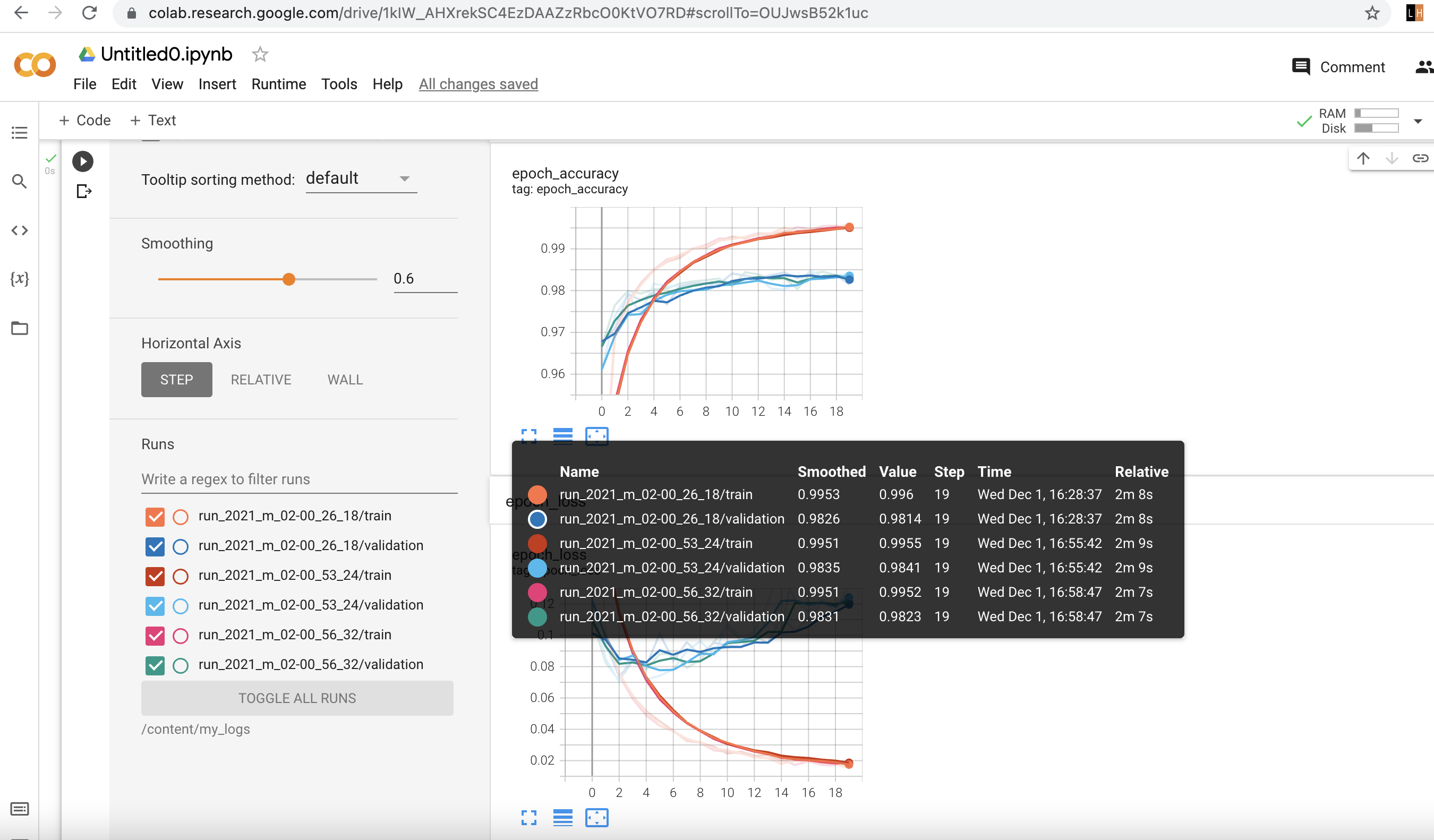The width and height of the screenshot is (1434, 840).
Task: Switch horizontal axis to RELATIVE
Action: [261, 379]
